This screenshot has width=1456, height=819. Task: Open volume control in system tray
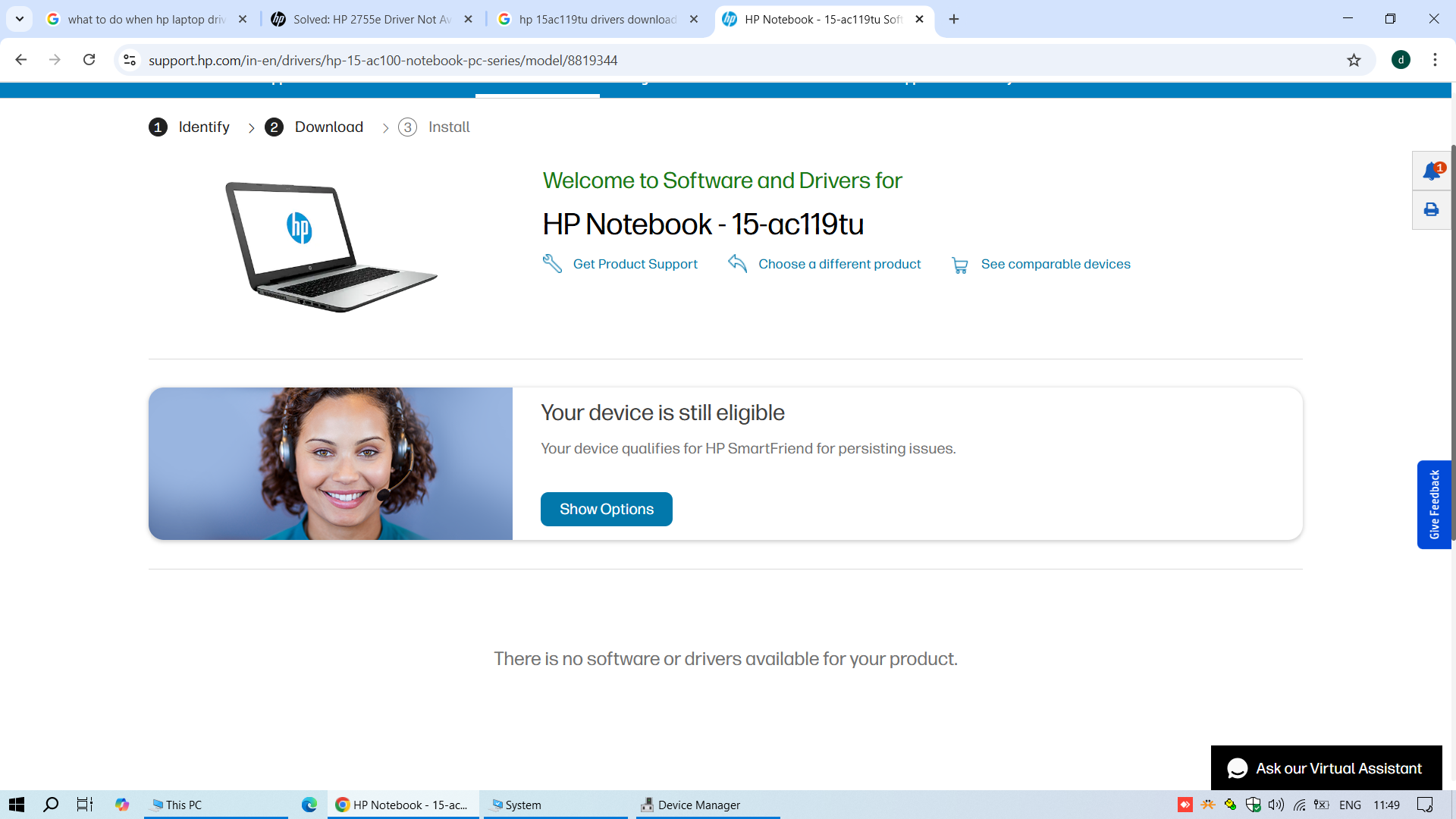coord(1276,805)
